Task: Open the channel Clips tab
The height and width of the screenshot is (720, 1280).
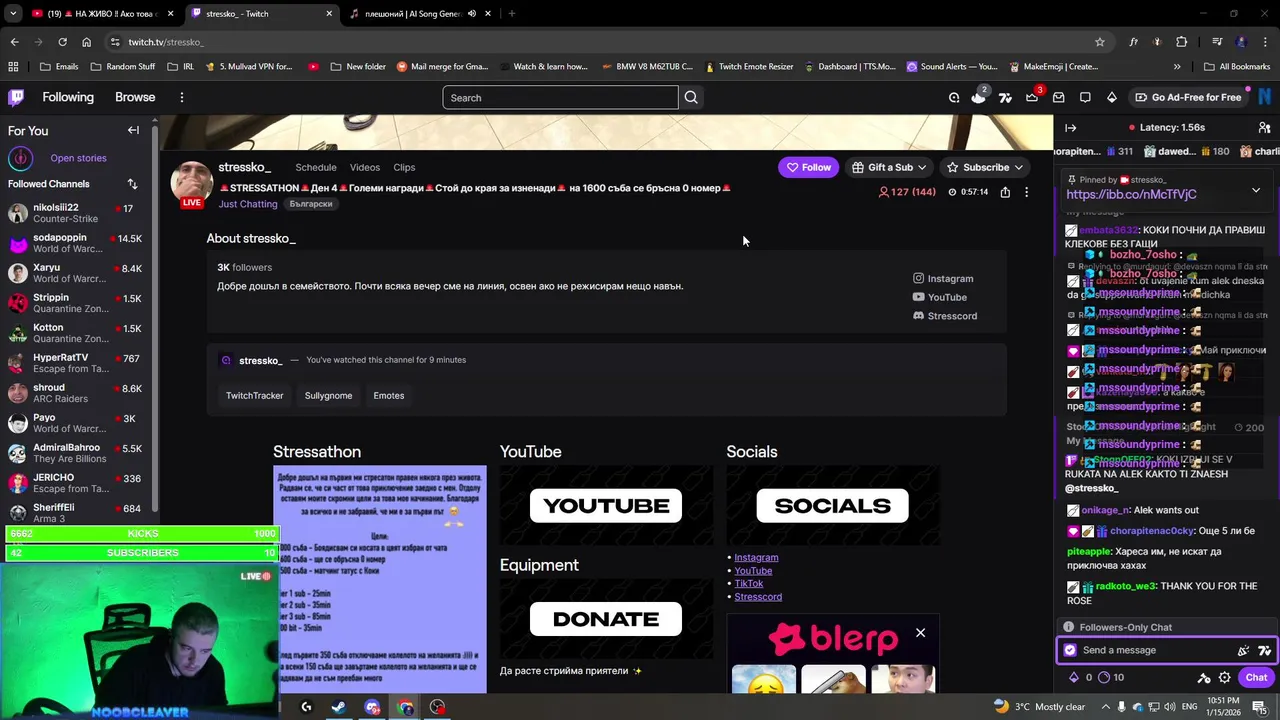Action: (x=404, y=167)
